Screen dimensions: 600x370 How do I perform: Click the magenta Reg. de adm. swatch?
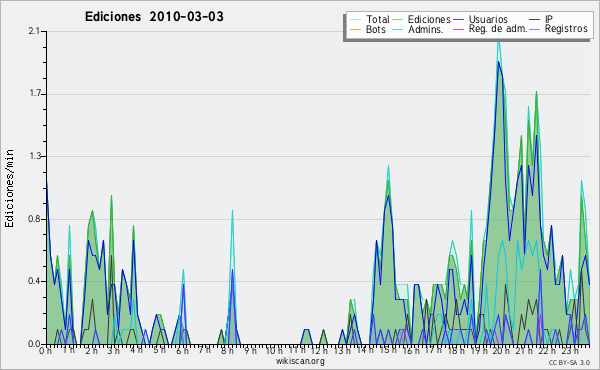tap(459, 29)
